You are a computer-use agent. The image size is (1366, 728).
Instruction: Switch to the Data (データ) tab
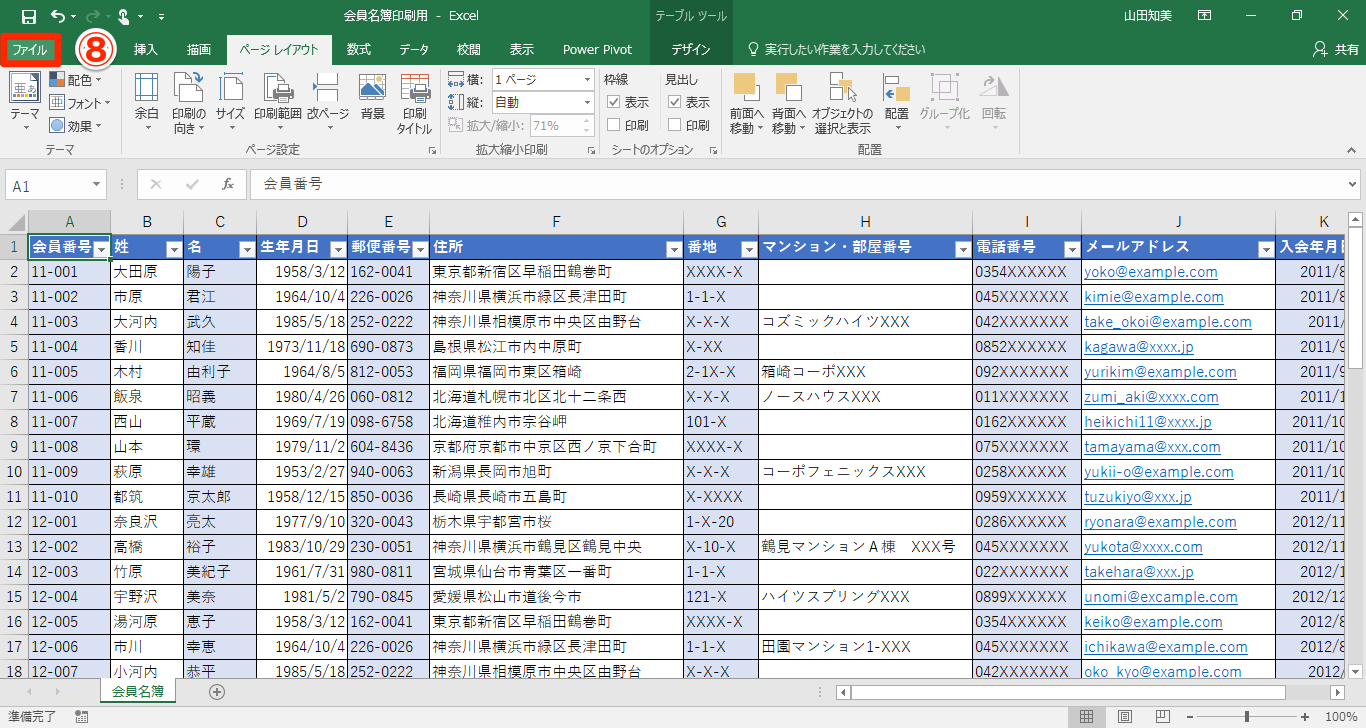tap(414, 49)
